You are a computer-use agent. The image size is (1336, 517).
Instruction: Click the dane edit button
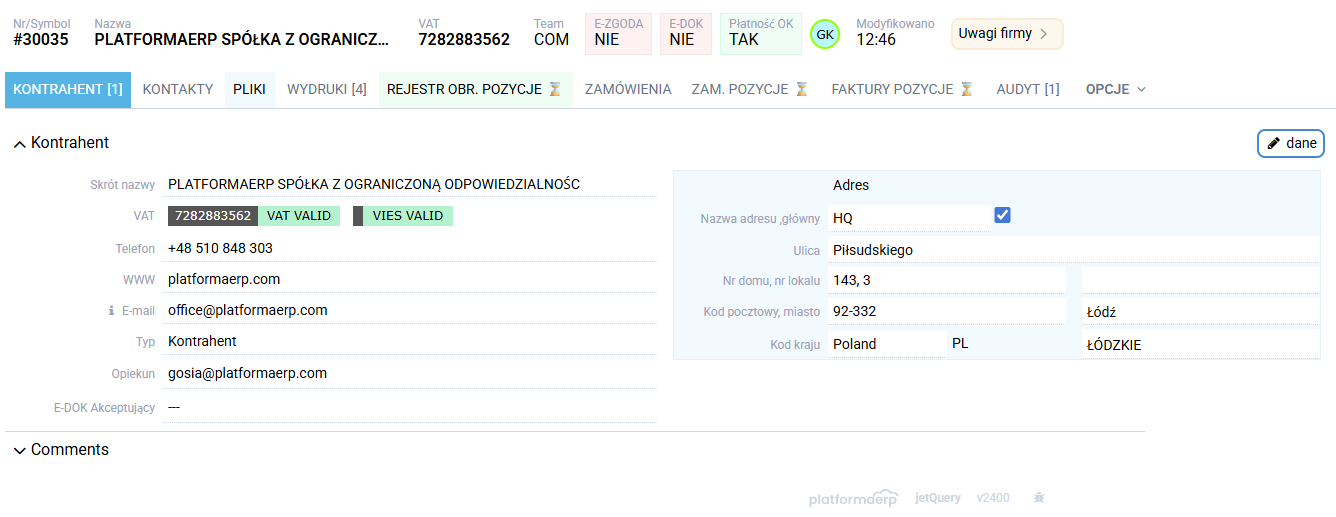point(1290,143)
